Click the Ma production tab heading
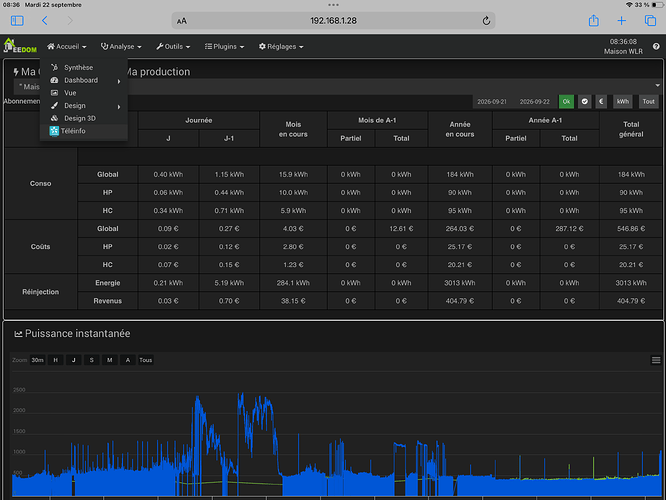This screenshot has width=666, height=500. tap(157, 72)
